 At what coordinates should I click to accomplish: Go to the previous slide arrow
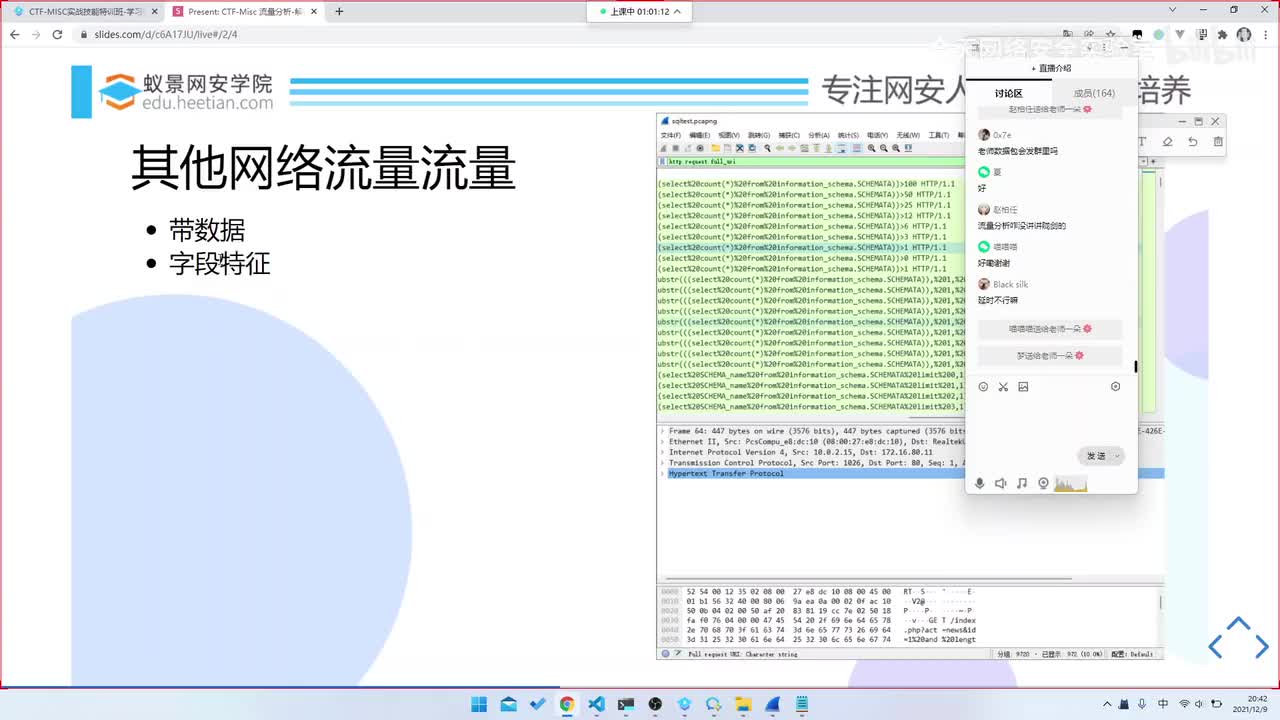coord(1215,647)
